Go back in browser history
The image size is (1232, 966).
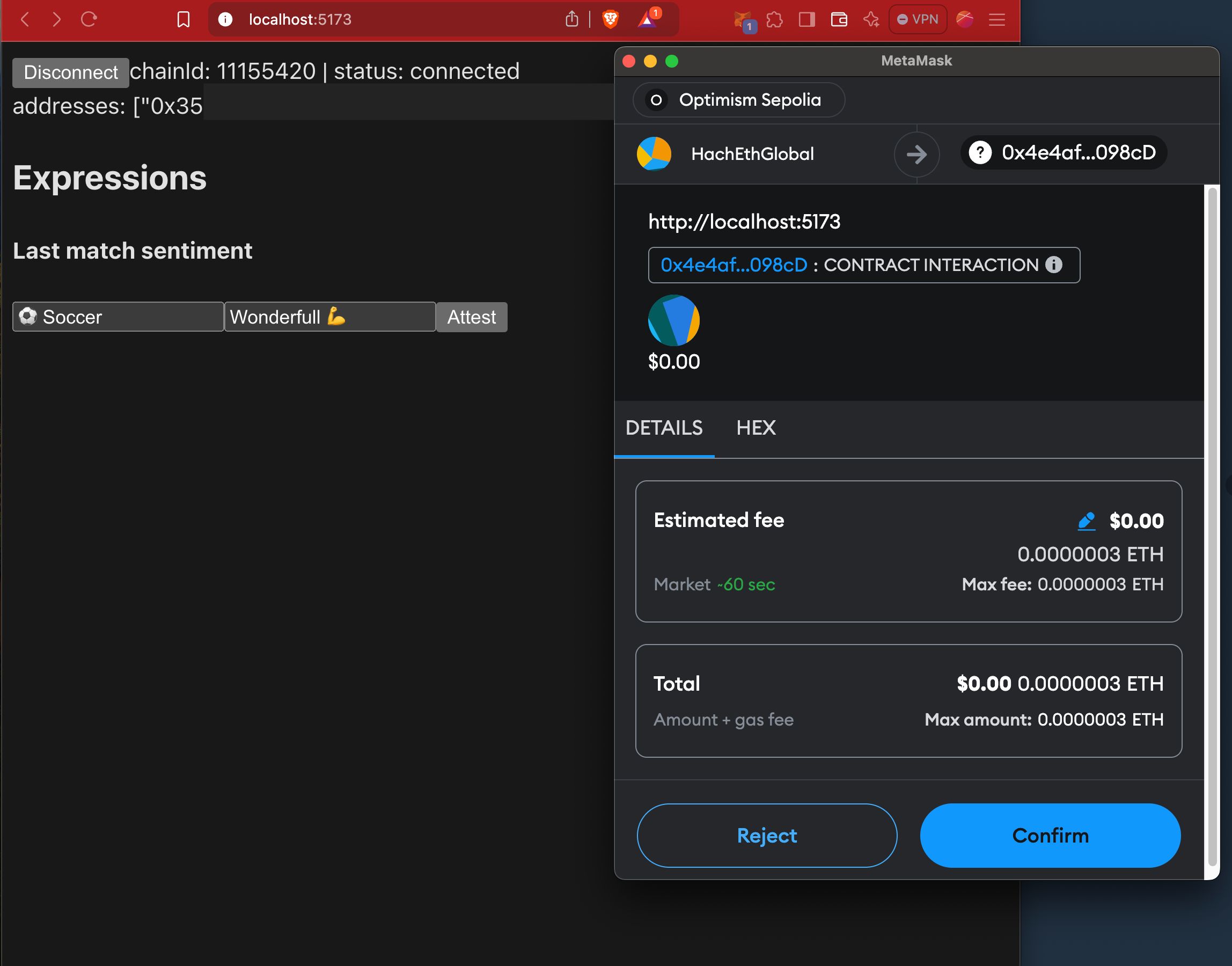click(x=25, y=20)
